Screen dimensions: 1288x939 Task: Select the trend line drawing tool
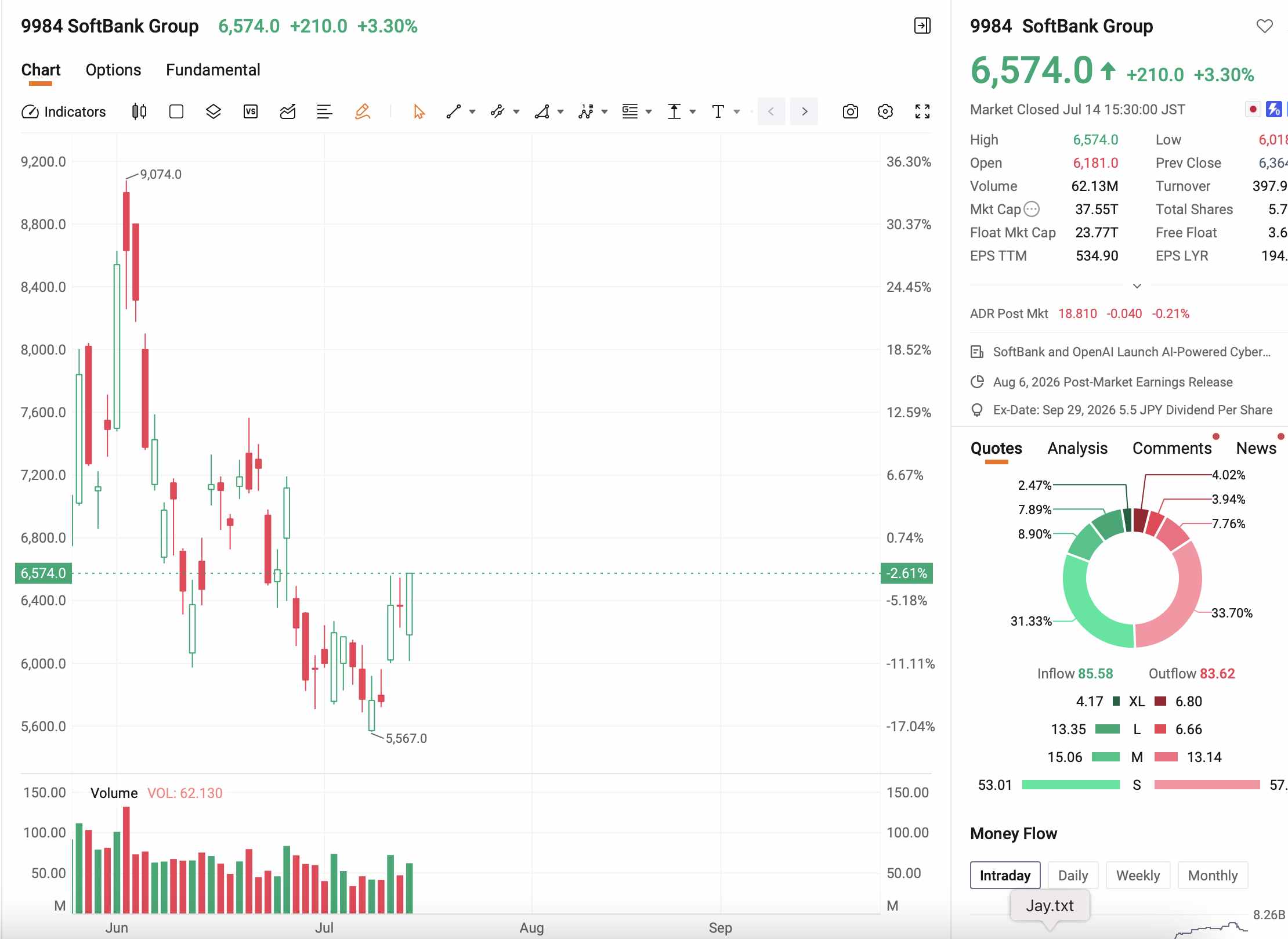(x=454, y=111)
